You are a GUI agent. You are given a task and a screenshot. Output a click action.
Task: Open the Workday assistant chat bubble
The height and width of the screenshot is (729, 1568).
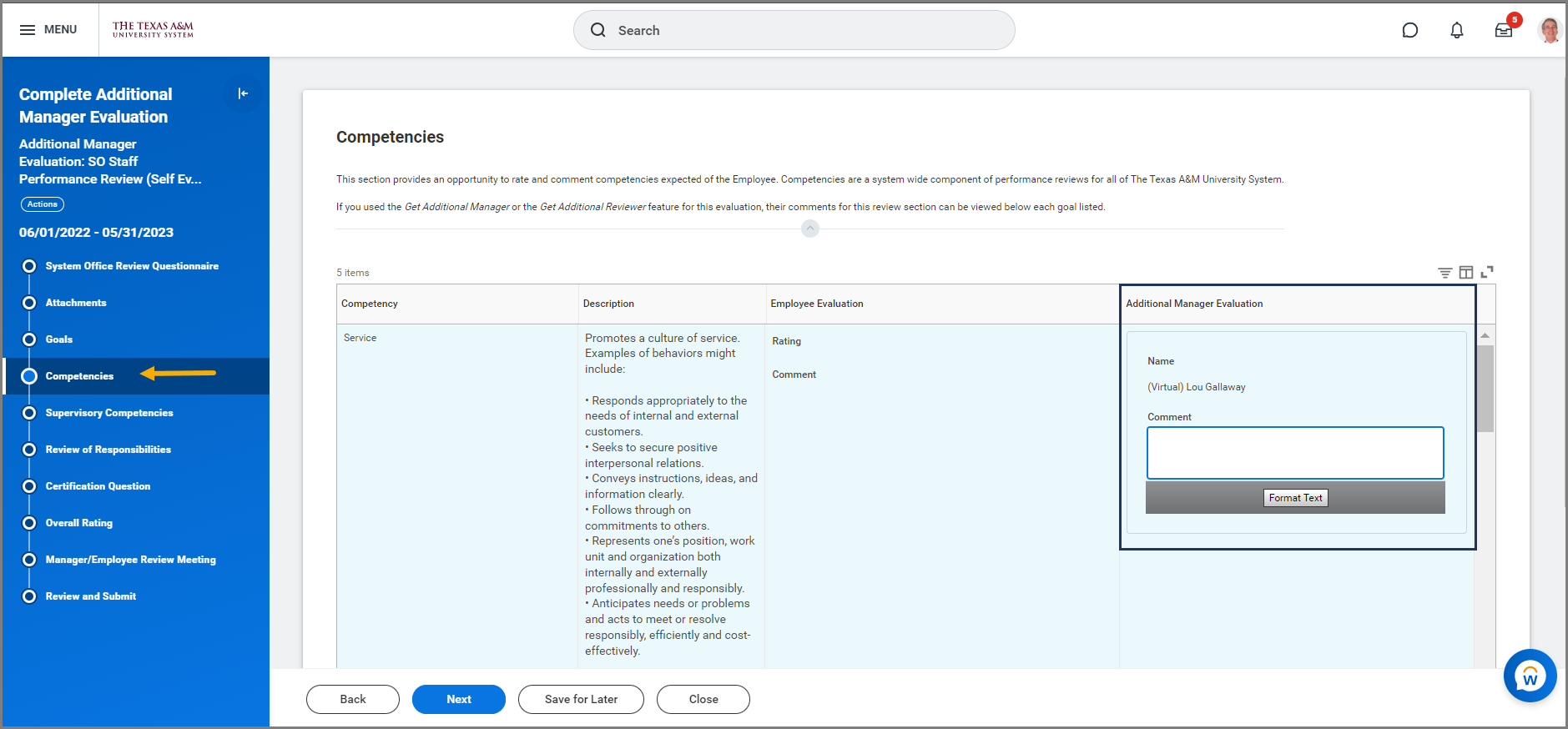point(1529,676)
